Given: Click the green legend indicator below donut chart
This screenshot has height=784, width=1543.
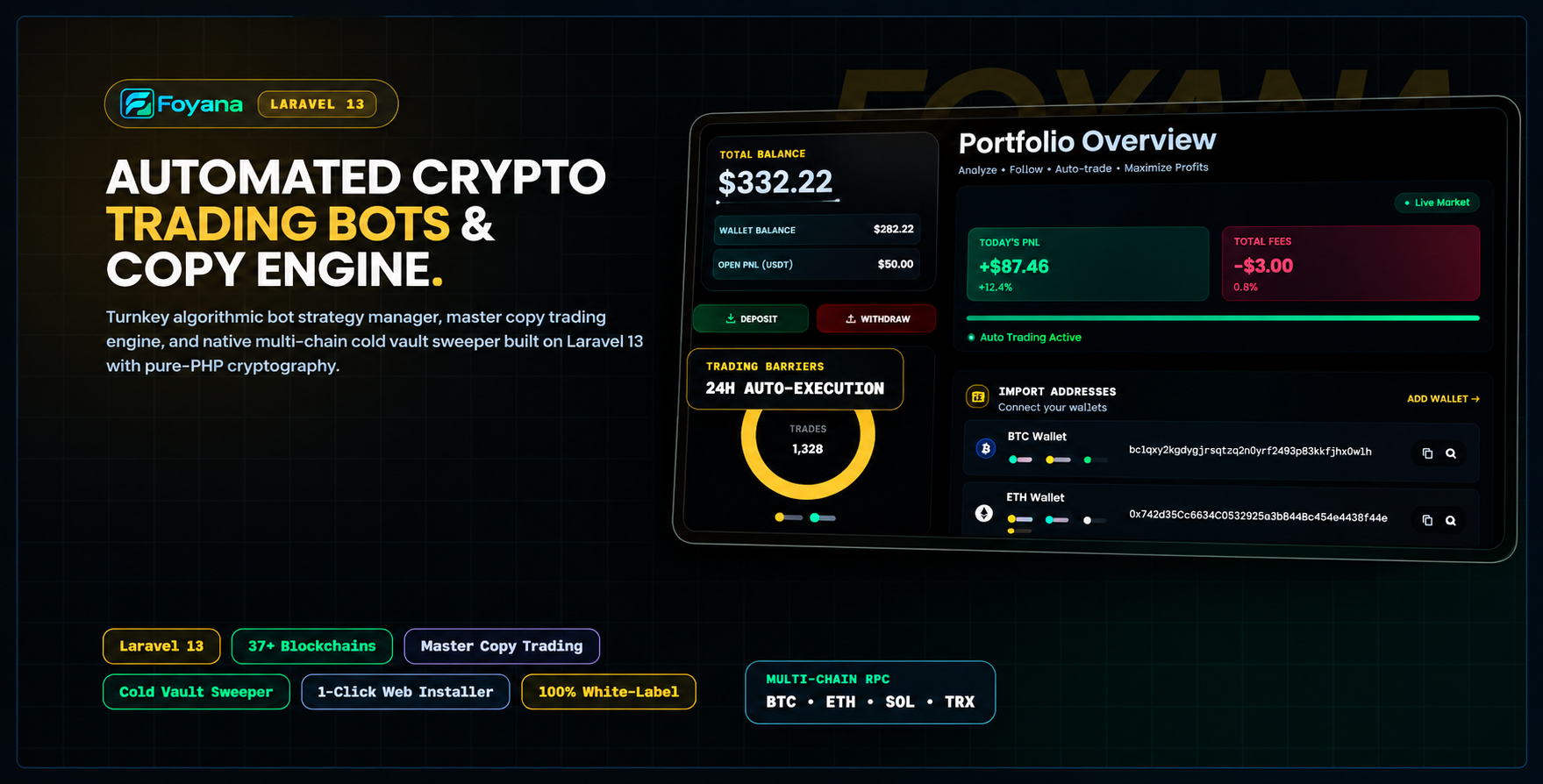Looking at the screenshot, I should coord(823,517).
